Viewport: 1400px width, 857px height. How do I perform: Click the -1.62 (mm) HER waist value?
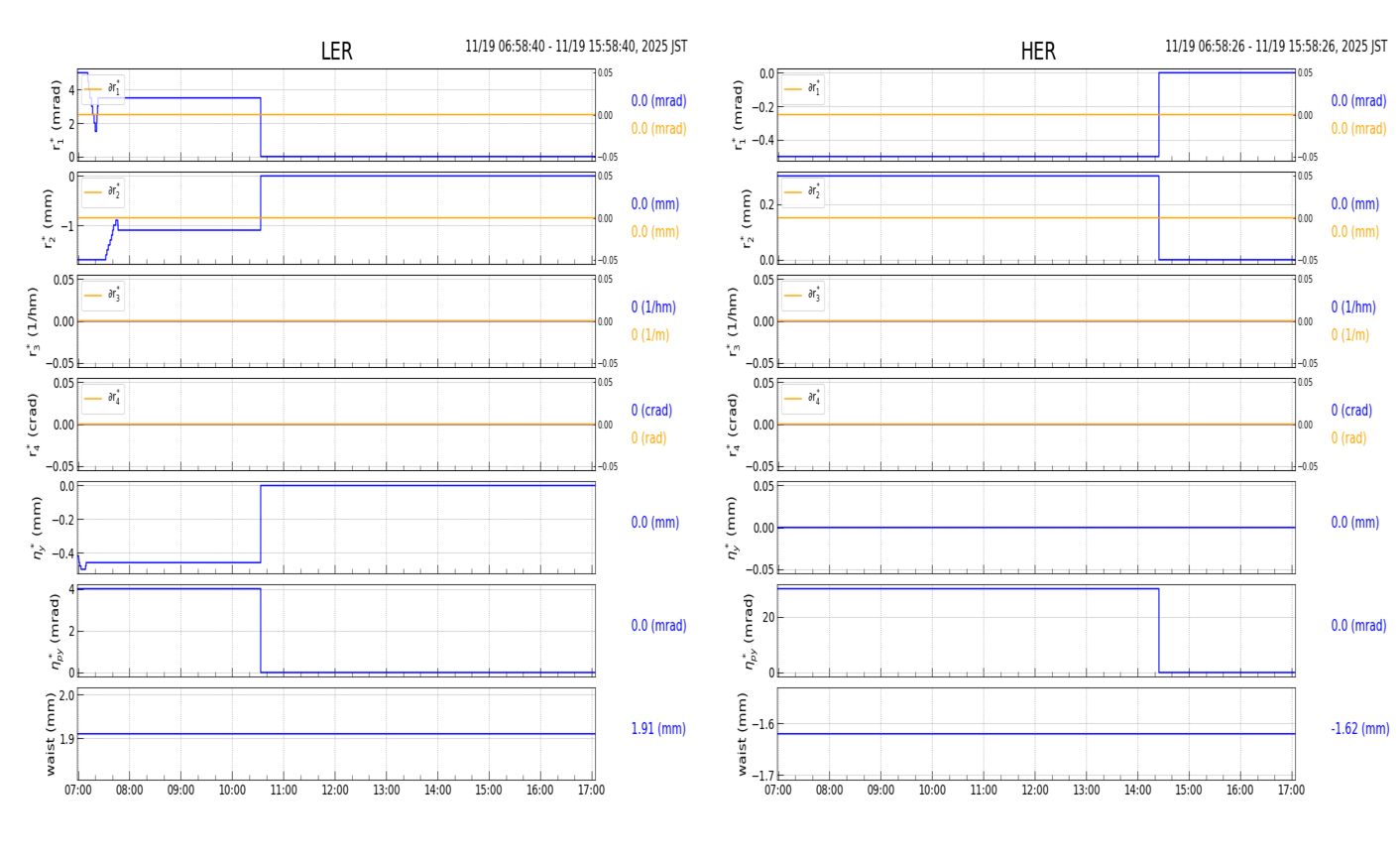[x=1360, y=729]
